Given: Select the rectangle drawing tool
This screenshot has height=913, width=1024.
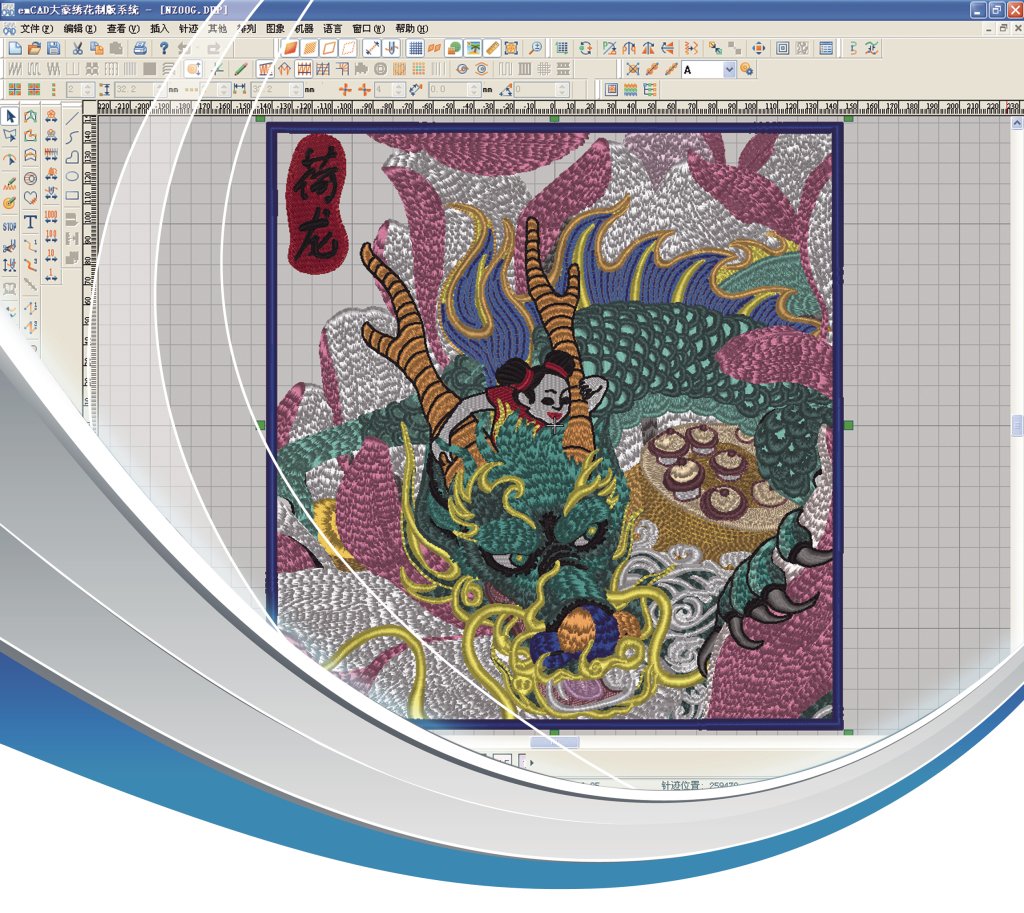Looking at the screenshot, I should pos(72,195).
